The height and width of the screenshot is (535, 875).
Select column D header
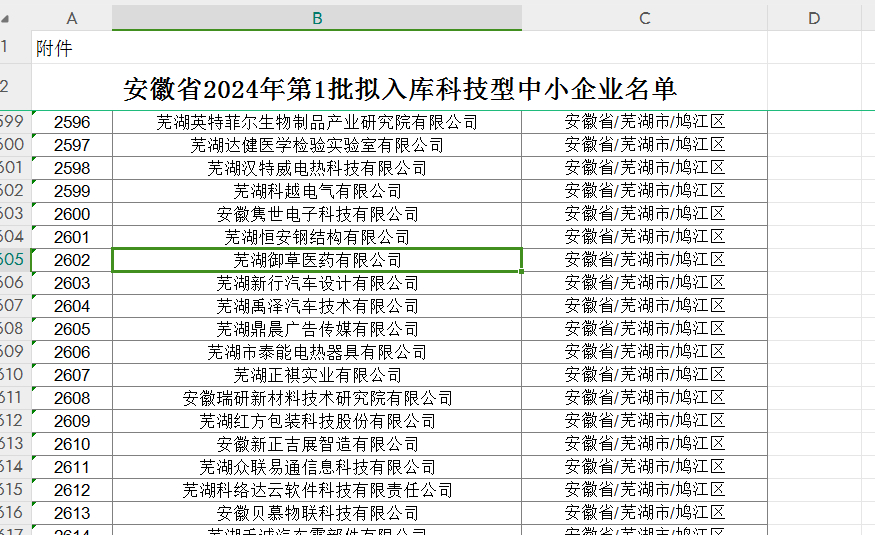813,18
